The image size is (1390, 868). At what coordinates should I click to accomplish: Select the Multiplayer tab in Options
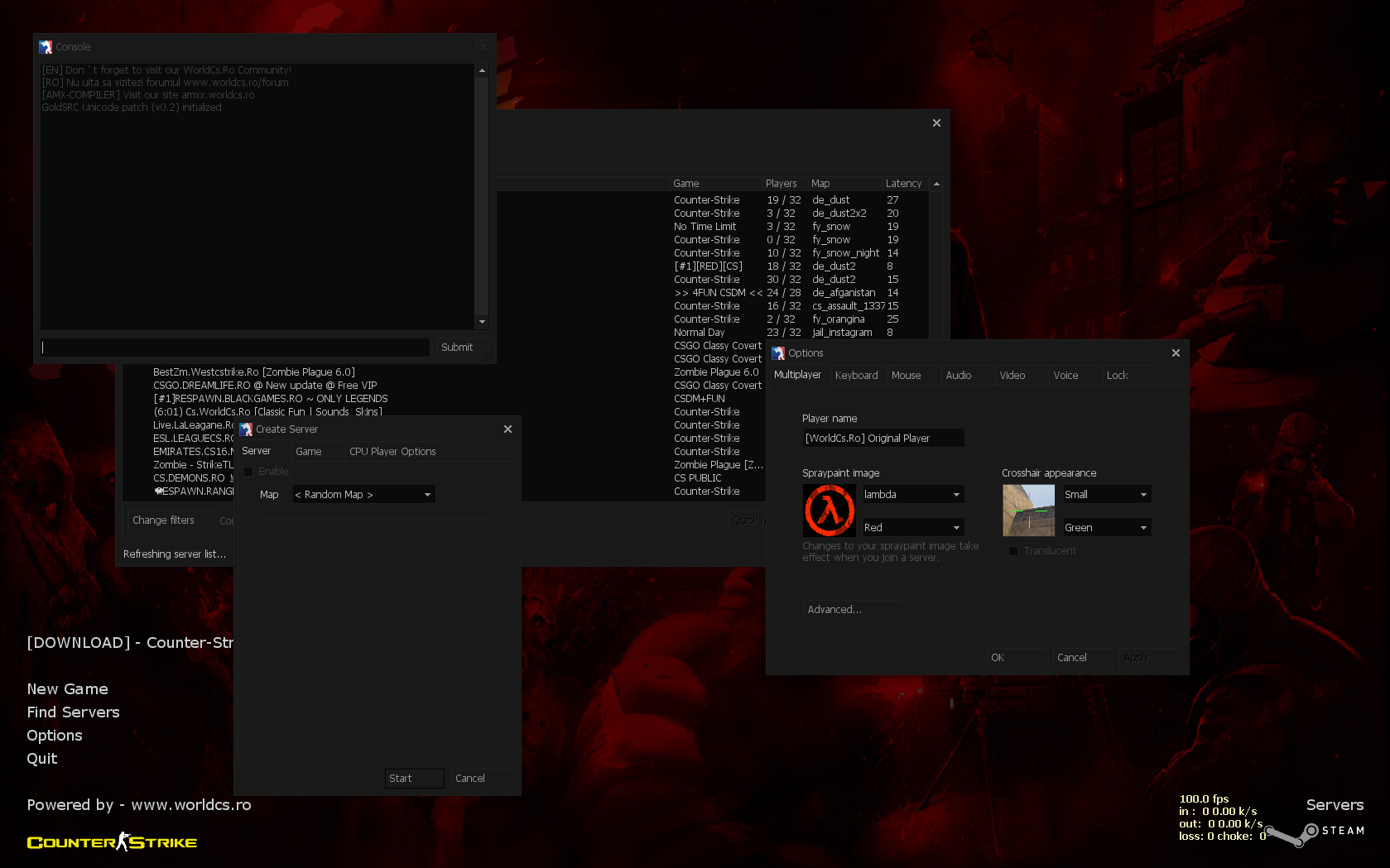pyautogui.click(x=798, y=375)
